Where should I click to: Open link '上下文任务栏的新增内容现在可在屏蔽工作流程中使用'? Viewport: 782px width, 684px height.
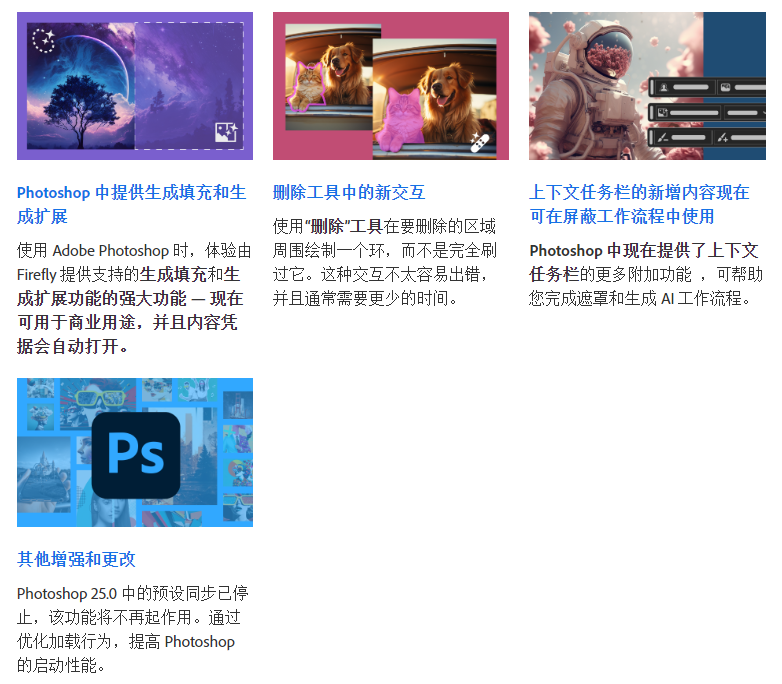pos(639,204)
